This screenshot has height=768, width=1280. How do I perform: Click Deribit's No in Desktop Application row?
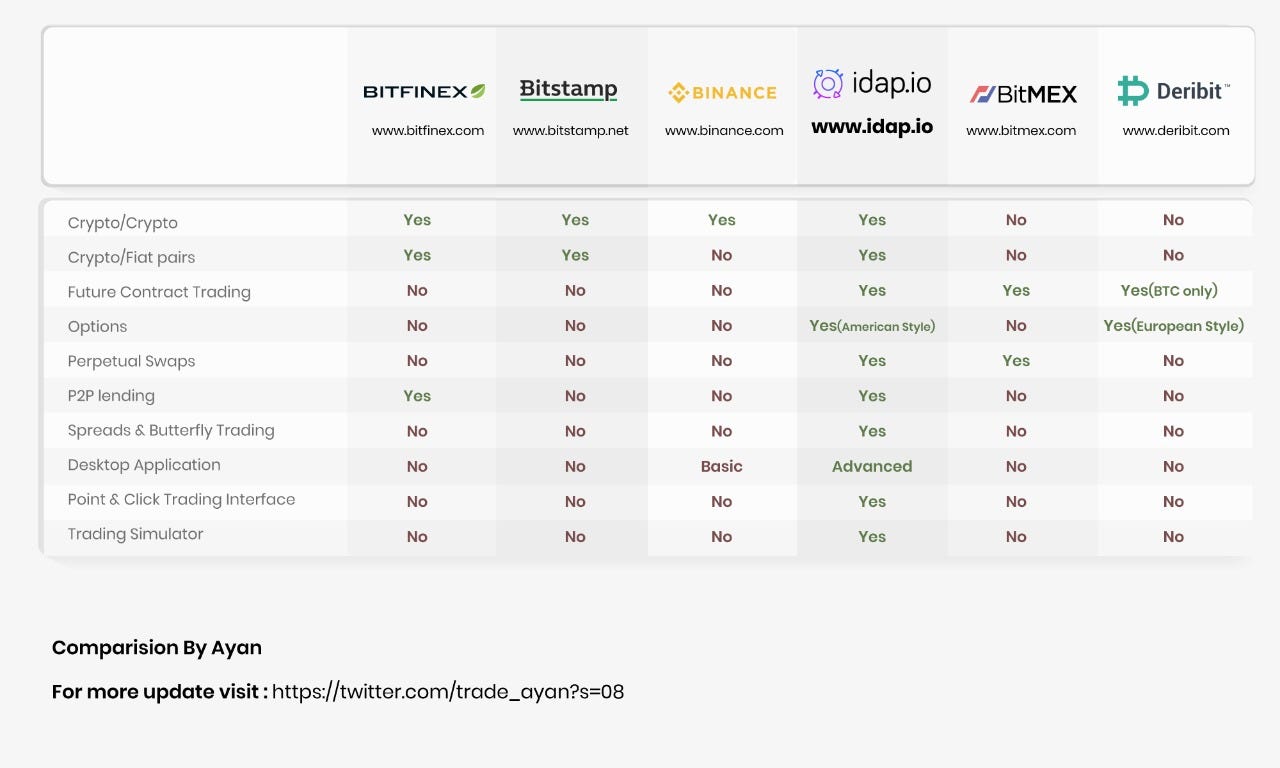[x=1173, y=466]
